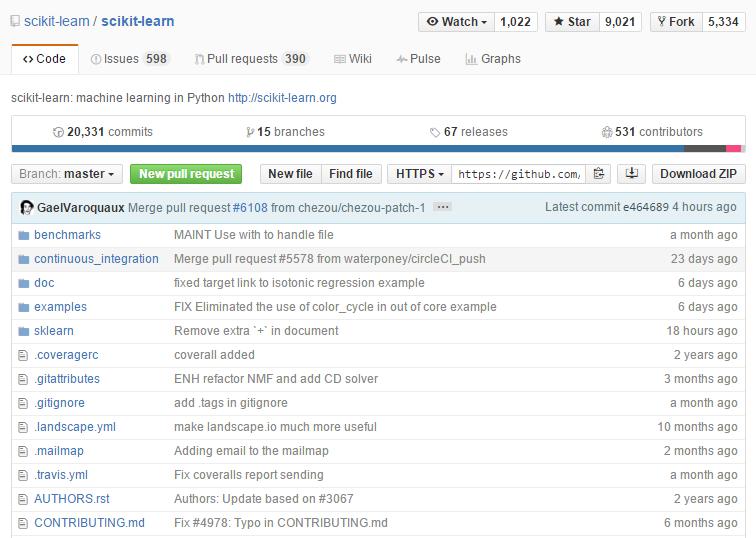Click the CONTRIBUTING.md file icon
The width and height of the screenshot is (756, 538).
click(x=23, y=523)
